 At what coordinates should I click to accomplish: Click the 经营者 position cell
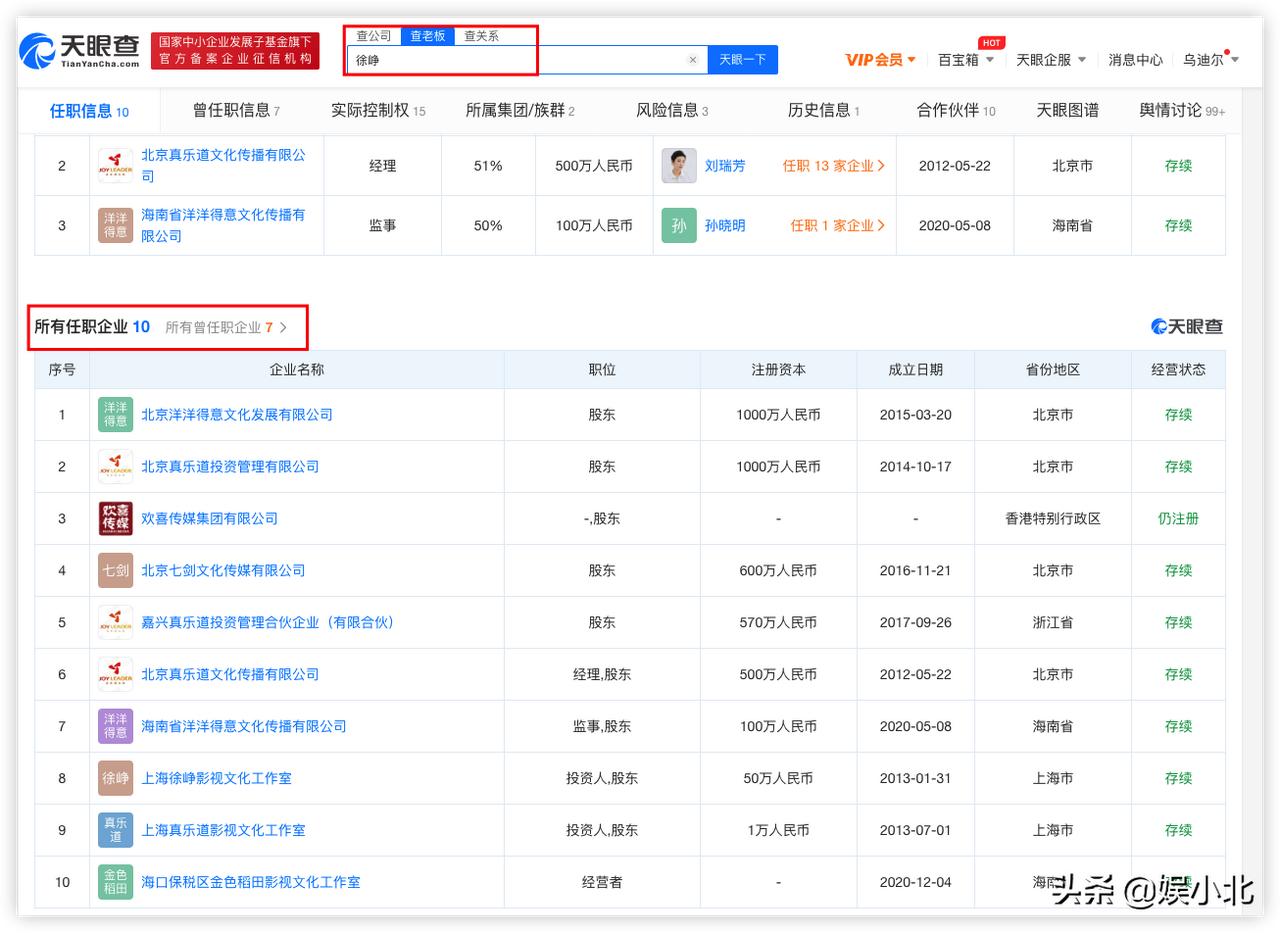pos(602,882)
